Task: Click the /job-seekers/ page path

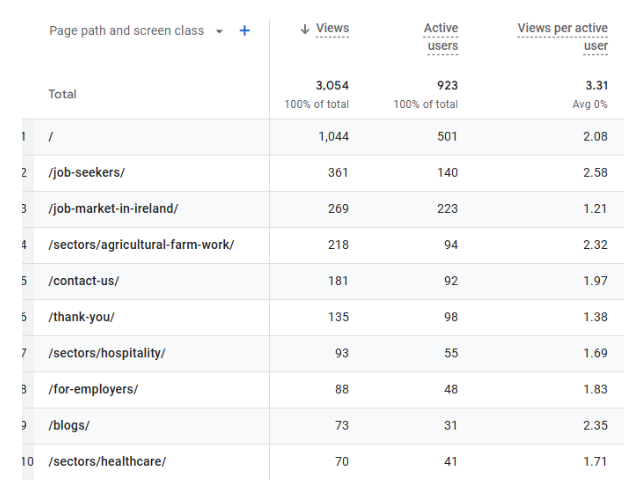Action: 86,172
